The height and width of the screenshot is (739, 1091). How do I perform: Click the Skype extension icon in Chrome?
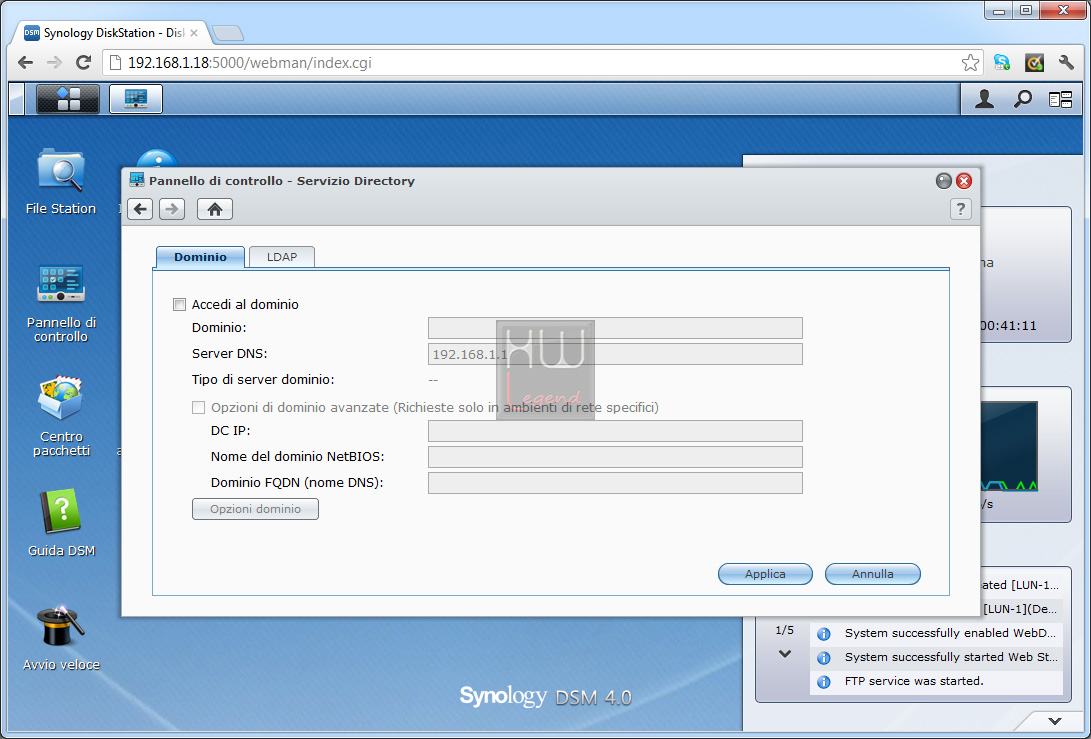pyautogui.click(x=1002, y=63)
